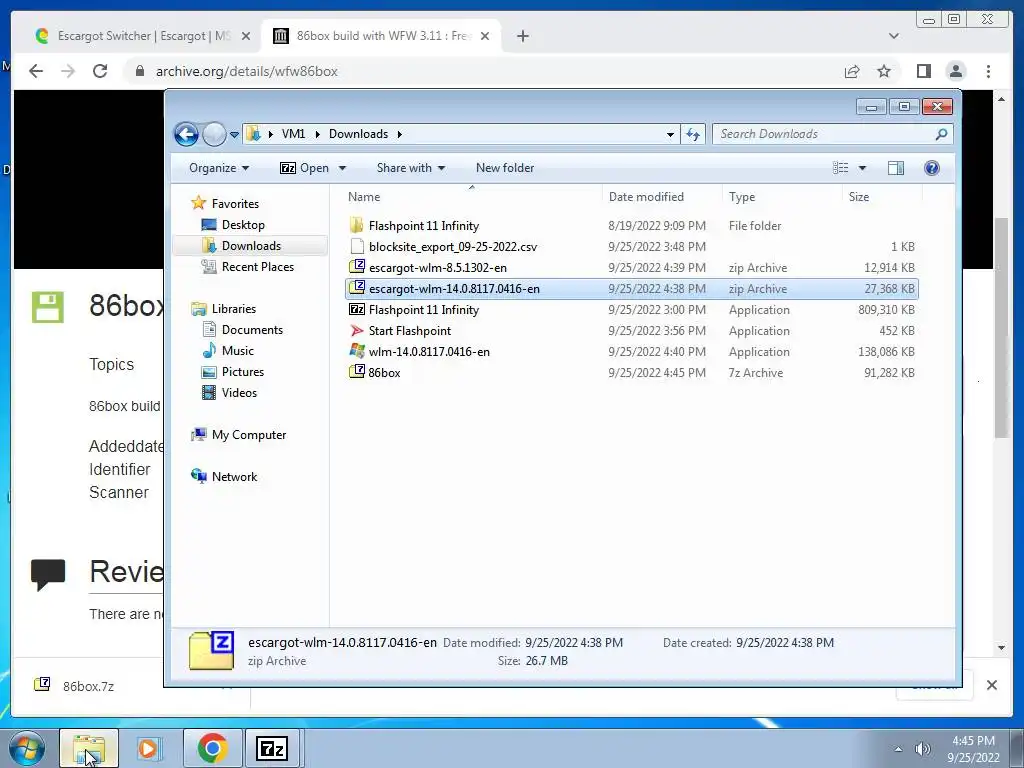This screenshot has height=768, width=1024.
Task: Click Chrome's share page icon
Action: [852, 71]
